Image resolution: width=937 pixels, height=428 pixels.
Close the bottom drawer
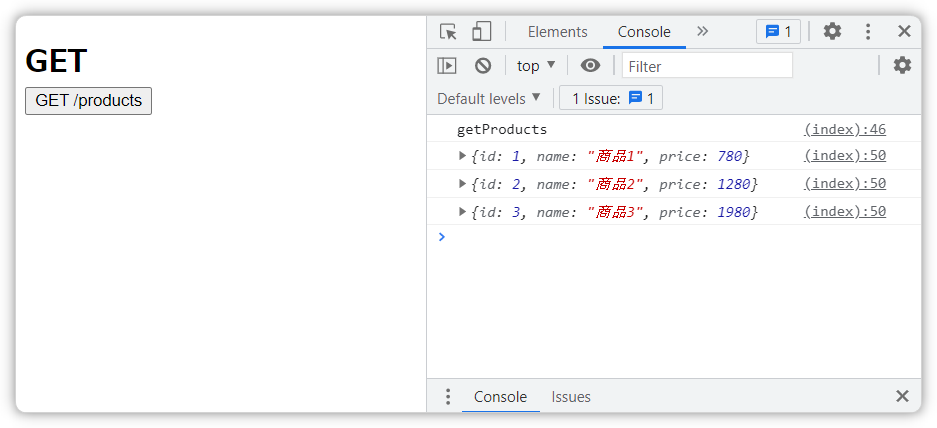pyautogui.click(x=902, y=396)
